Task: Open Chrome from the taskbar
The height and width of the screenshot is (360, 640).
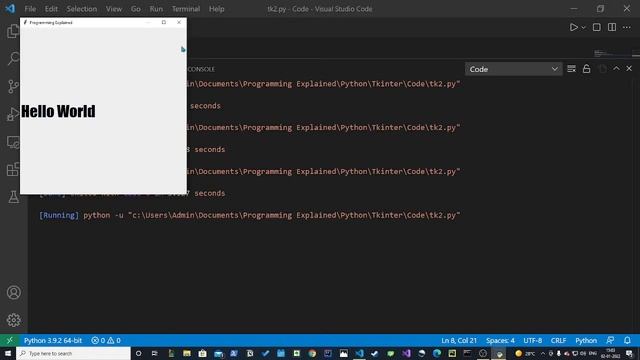Action: tap(312, 353)
